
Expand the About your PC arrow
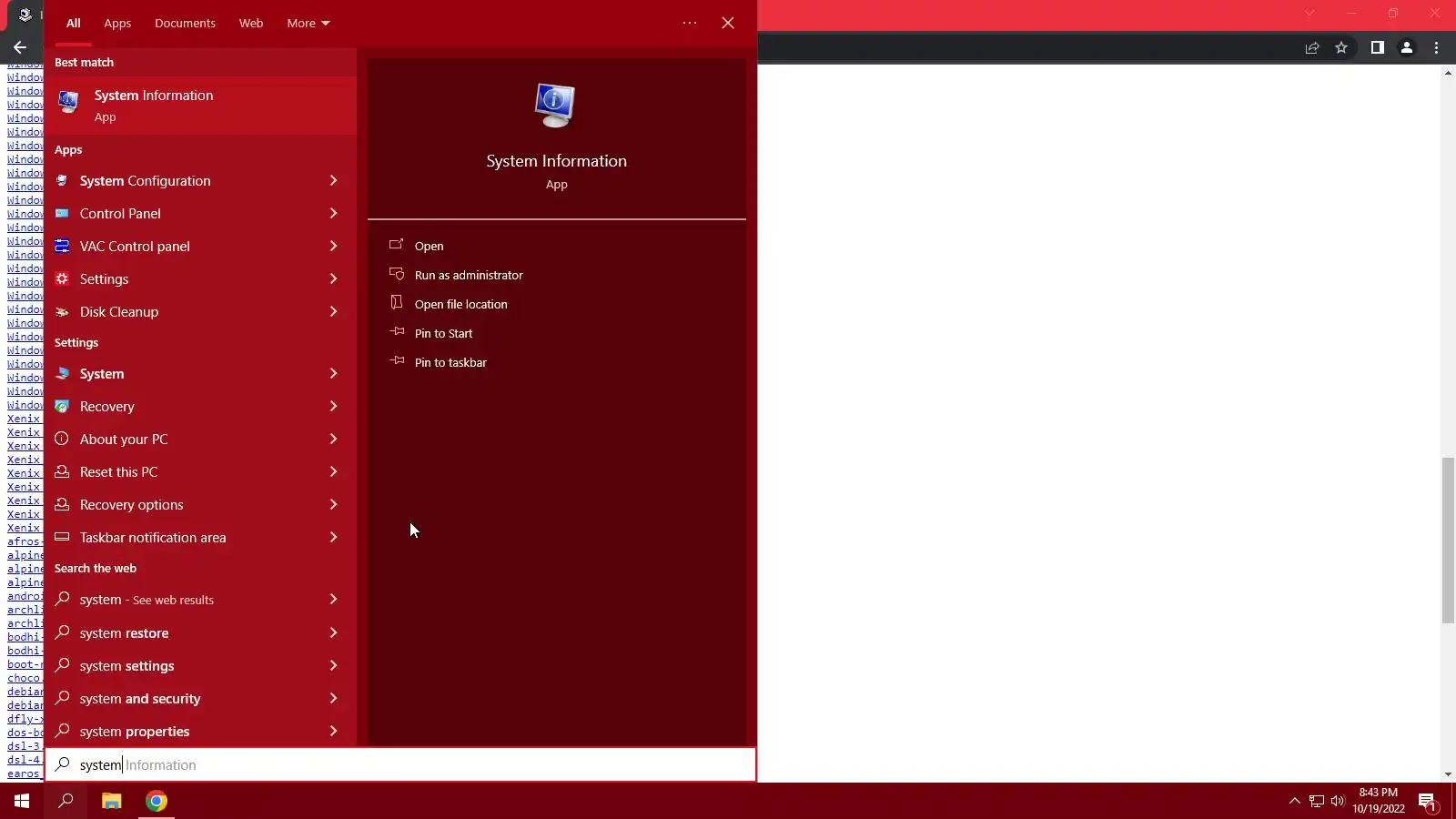tap(333, 439)
